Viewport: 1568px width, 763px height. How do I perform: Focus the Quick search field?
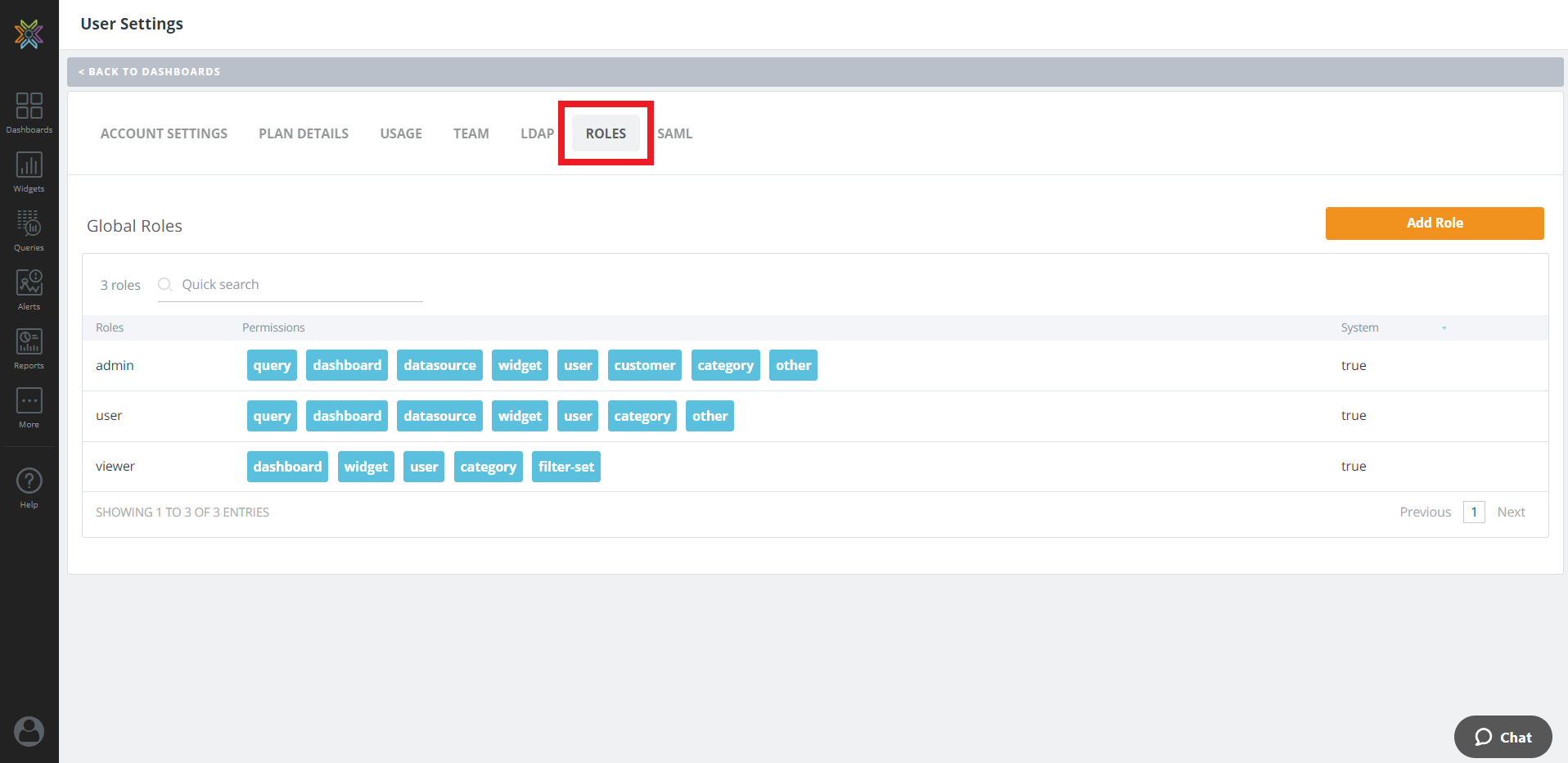(300, 285)
